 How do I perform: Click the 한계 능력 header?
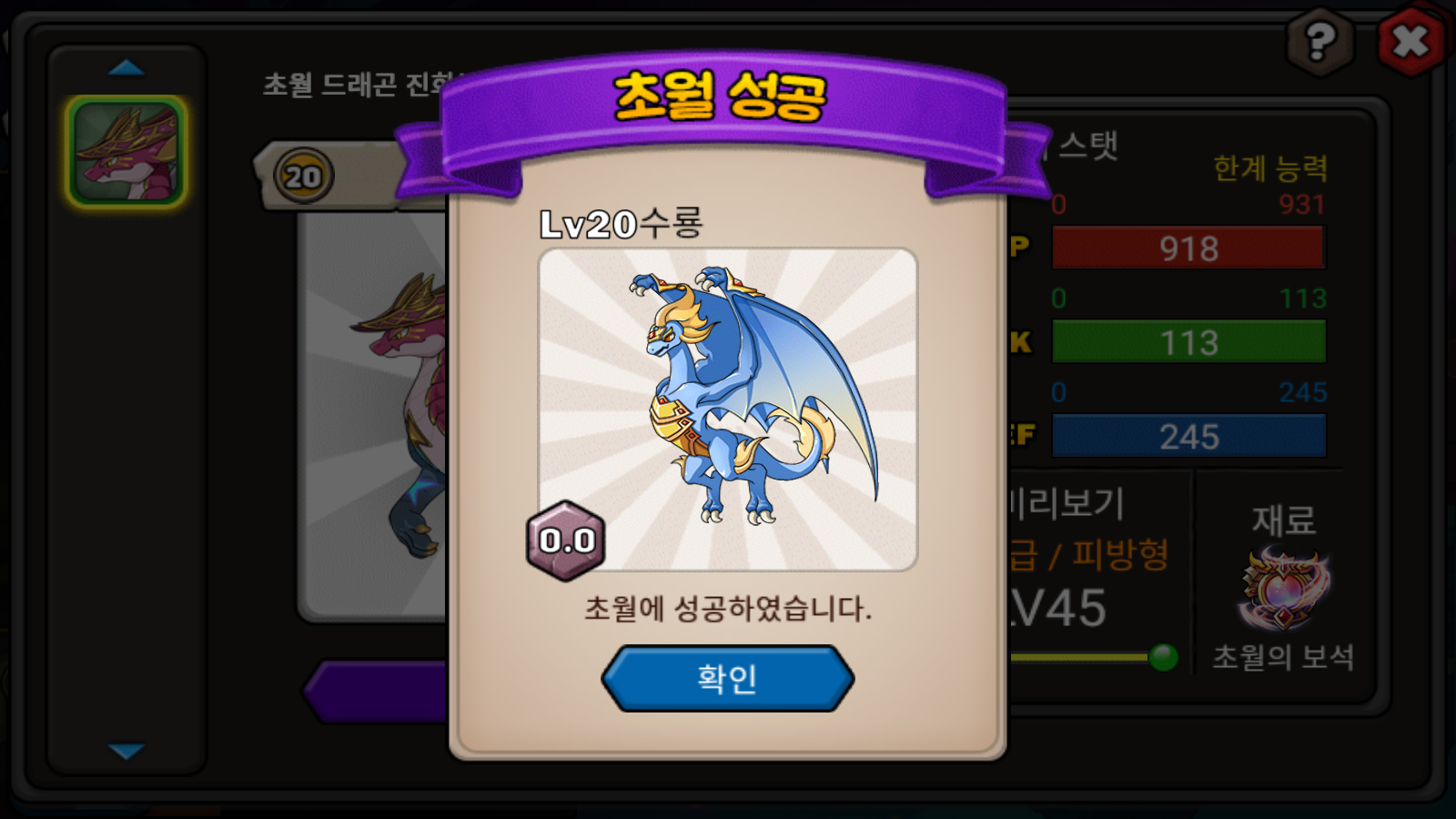(x=1270, y=167)
